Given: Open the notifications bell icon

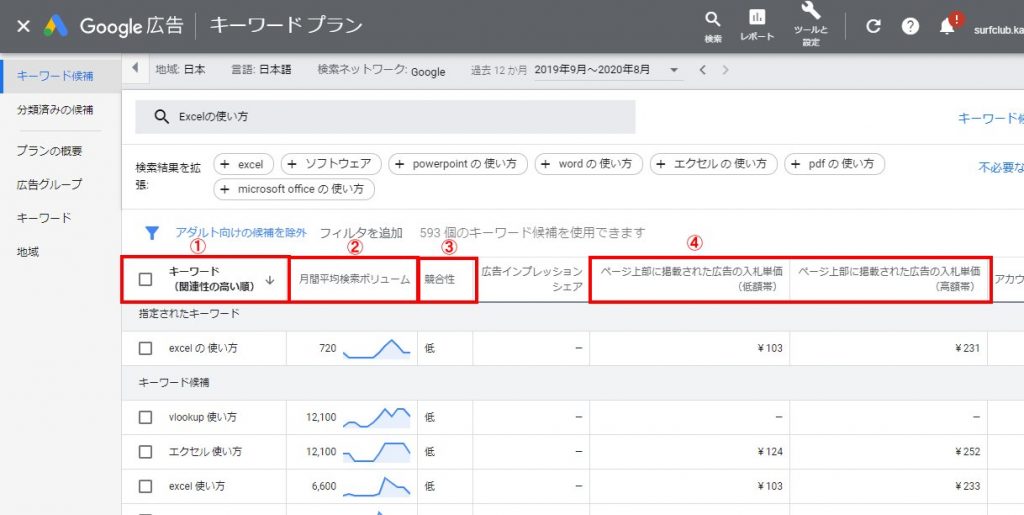Looking at the screenshot, I should click(x=948, y=25).
